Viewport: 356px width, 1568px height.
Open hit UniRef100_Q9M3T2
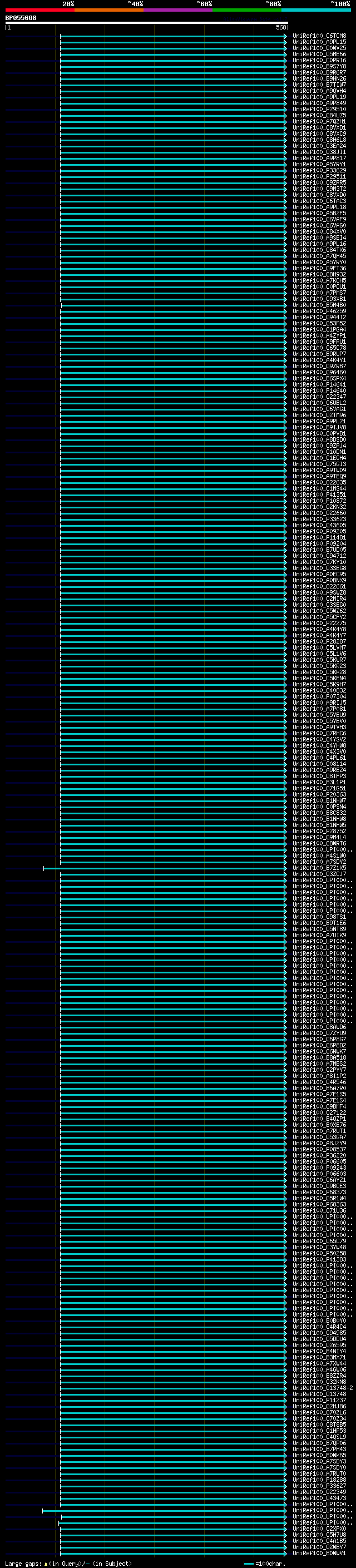click(319, 189)
